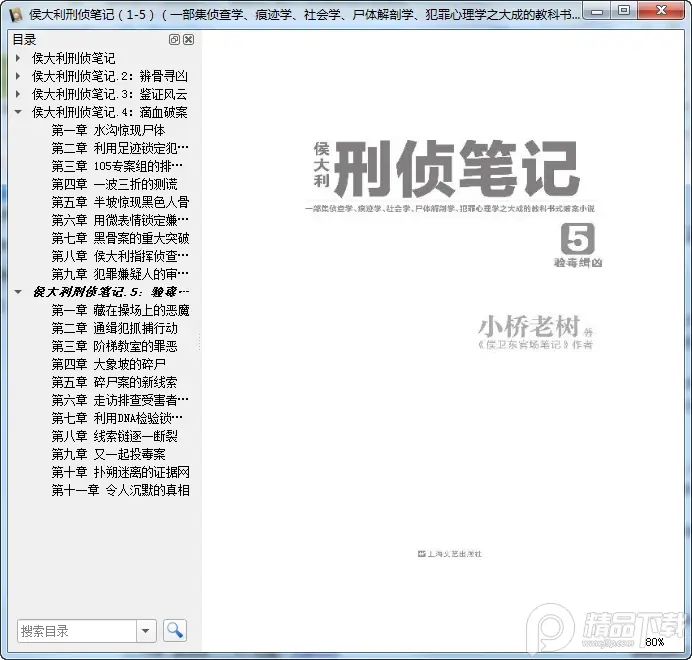This screenshot has width=692, height=660.
Task: Collapse 侯大利刑侦笔记.5 tree node
Action: (x=18, y=292)
